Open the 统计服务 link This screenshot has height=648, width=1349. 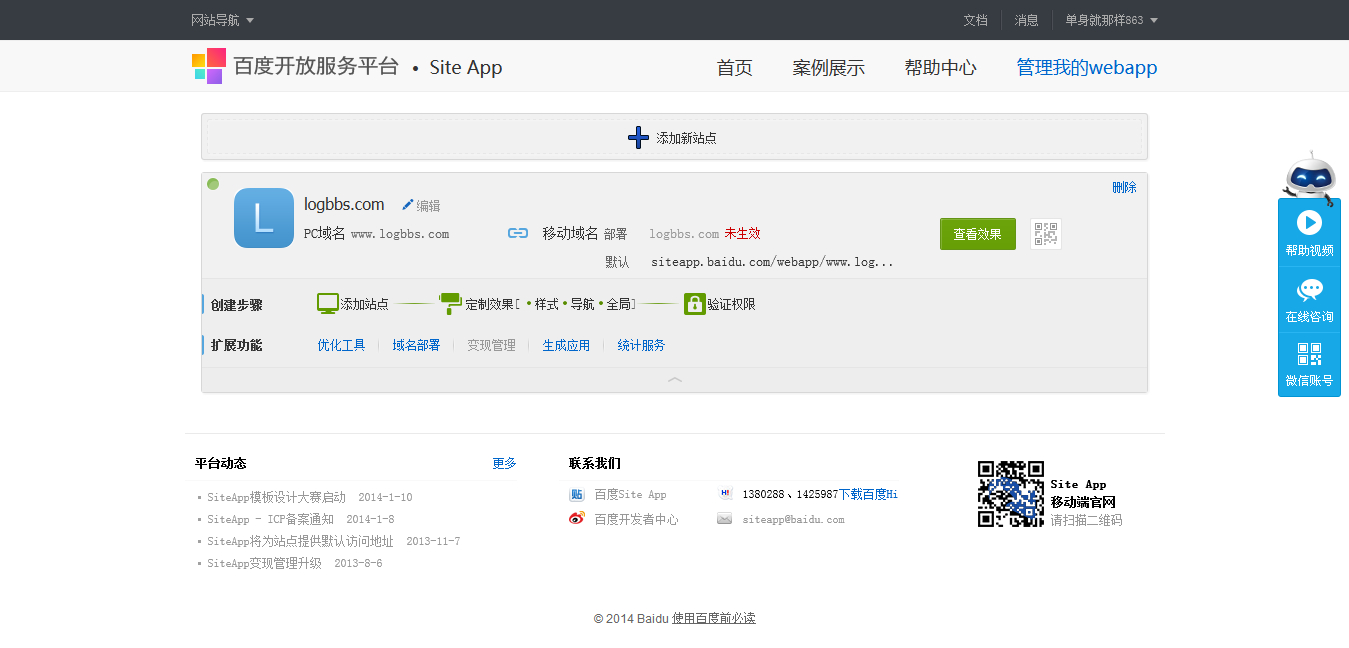[x=641, y=345]
